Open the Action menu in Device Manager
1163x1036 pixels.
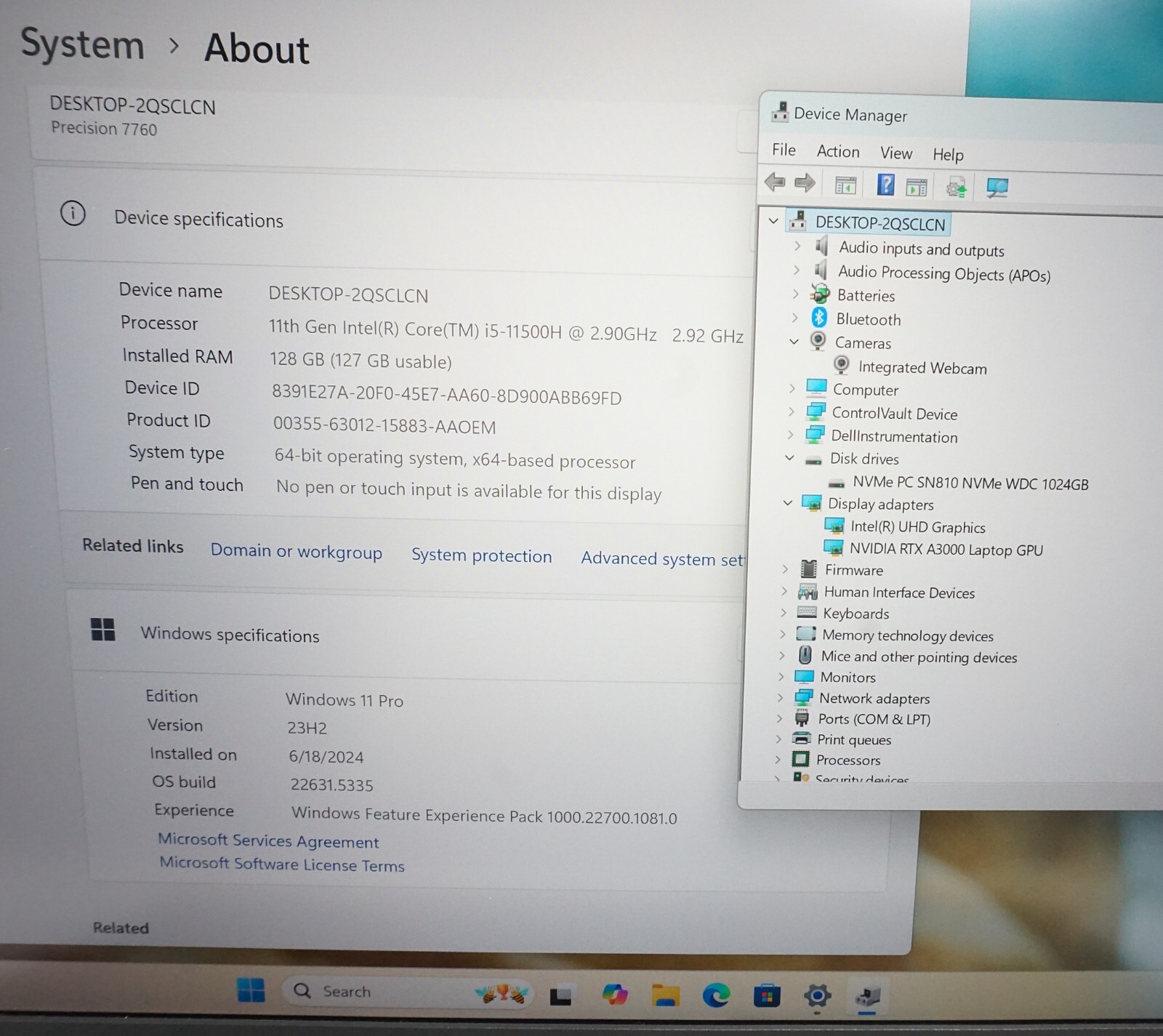(x=838, y=151)
